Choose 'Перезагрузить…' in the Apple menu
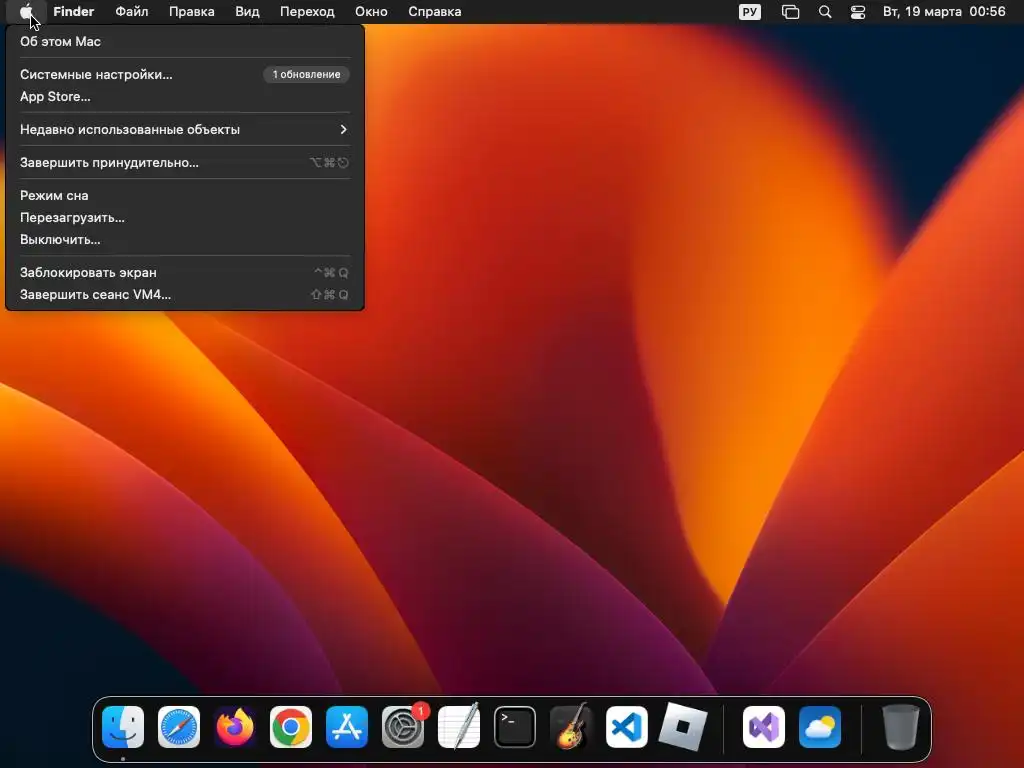The image size is (1024, 768). tap(184, 217)
